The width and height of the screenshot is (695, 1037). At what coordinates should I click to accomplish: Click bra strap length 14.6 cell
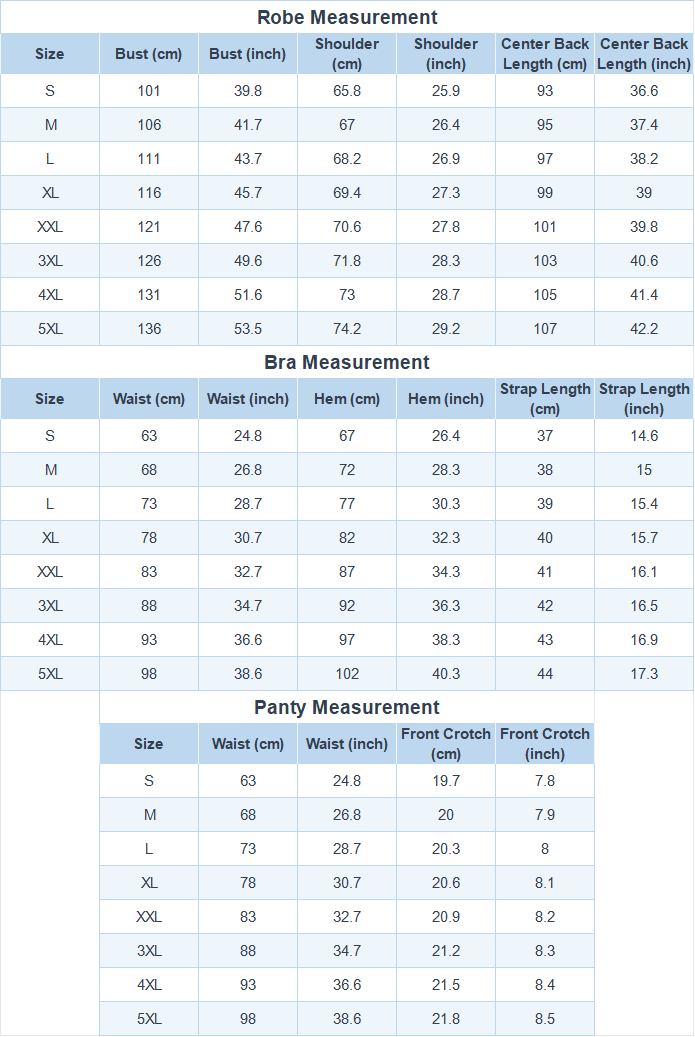pyautogui.click(x=644, y=436)
